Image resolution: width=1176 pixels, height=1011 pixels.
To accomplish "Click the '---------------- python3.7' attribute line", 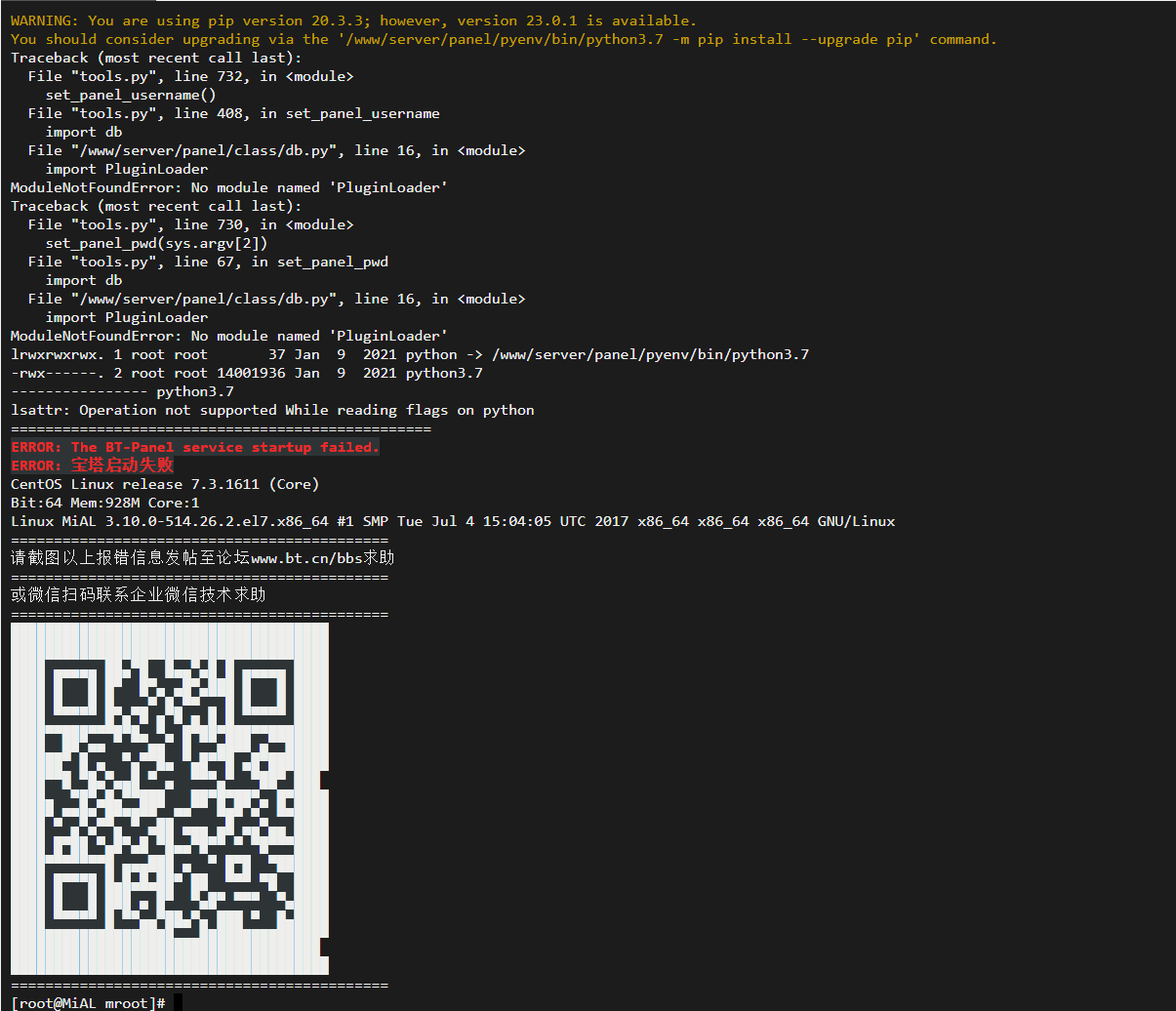I will click(x=122, y=391).
